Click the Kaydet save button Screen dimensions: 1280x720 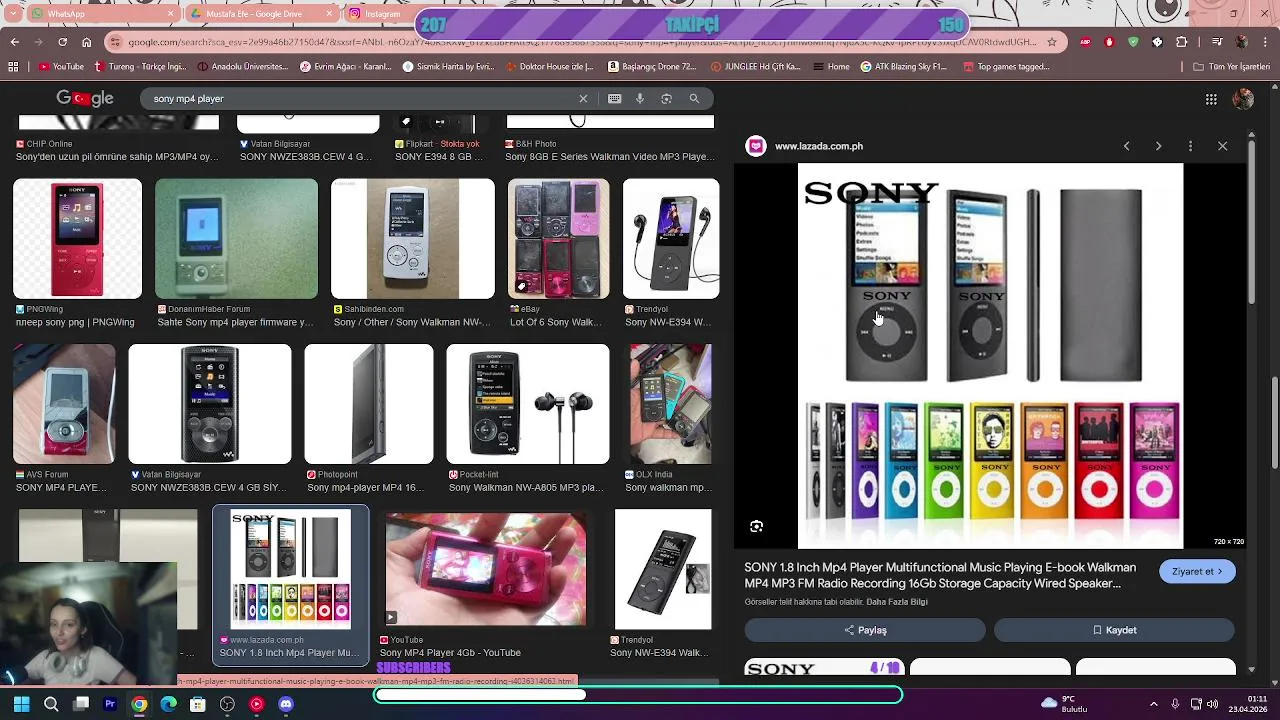coord(1114,630)
